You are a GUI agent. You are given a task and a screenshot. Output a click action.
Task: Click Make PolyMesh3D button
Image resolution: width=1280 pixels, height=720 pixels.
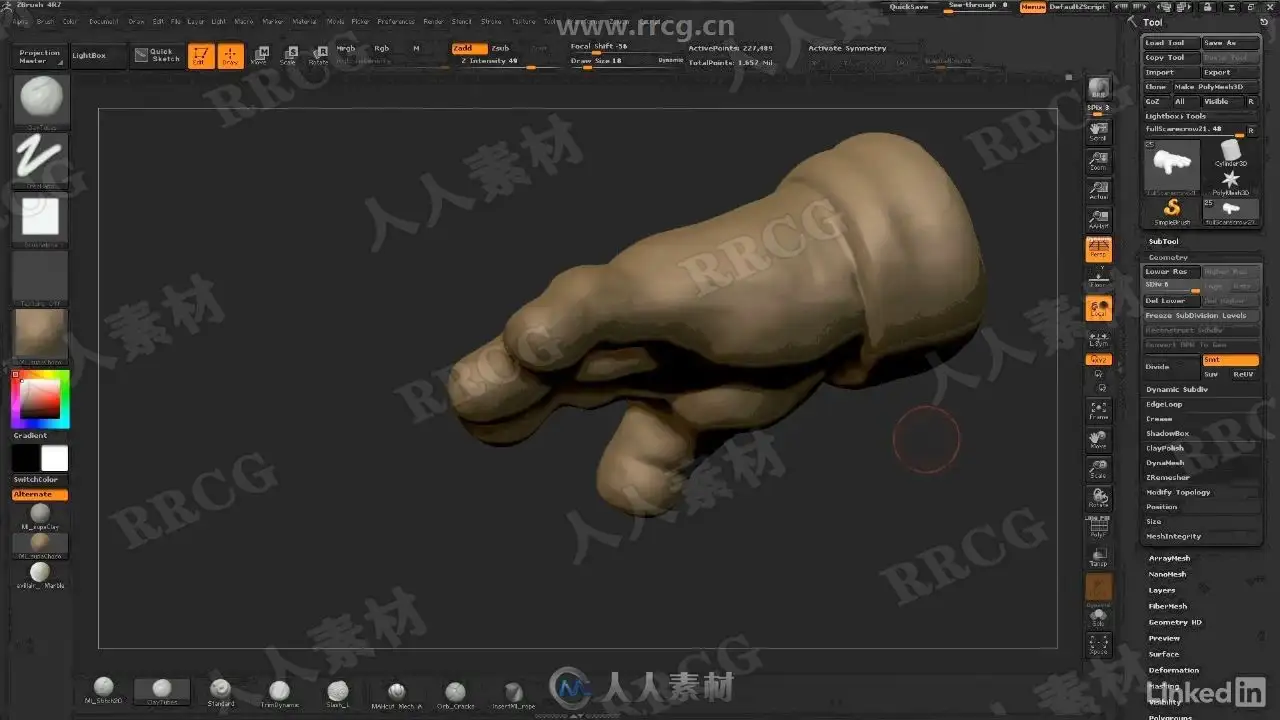[x=1215, y=87]
